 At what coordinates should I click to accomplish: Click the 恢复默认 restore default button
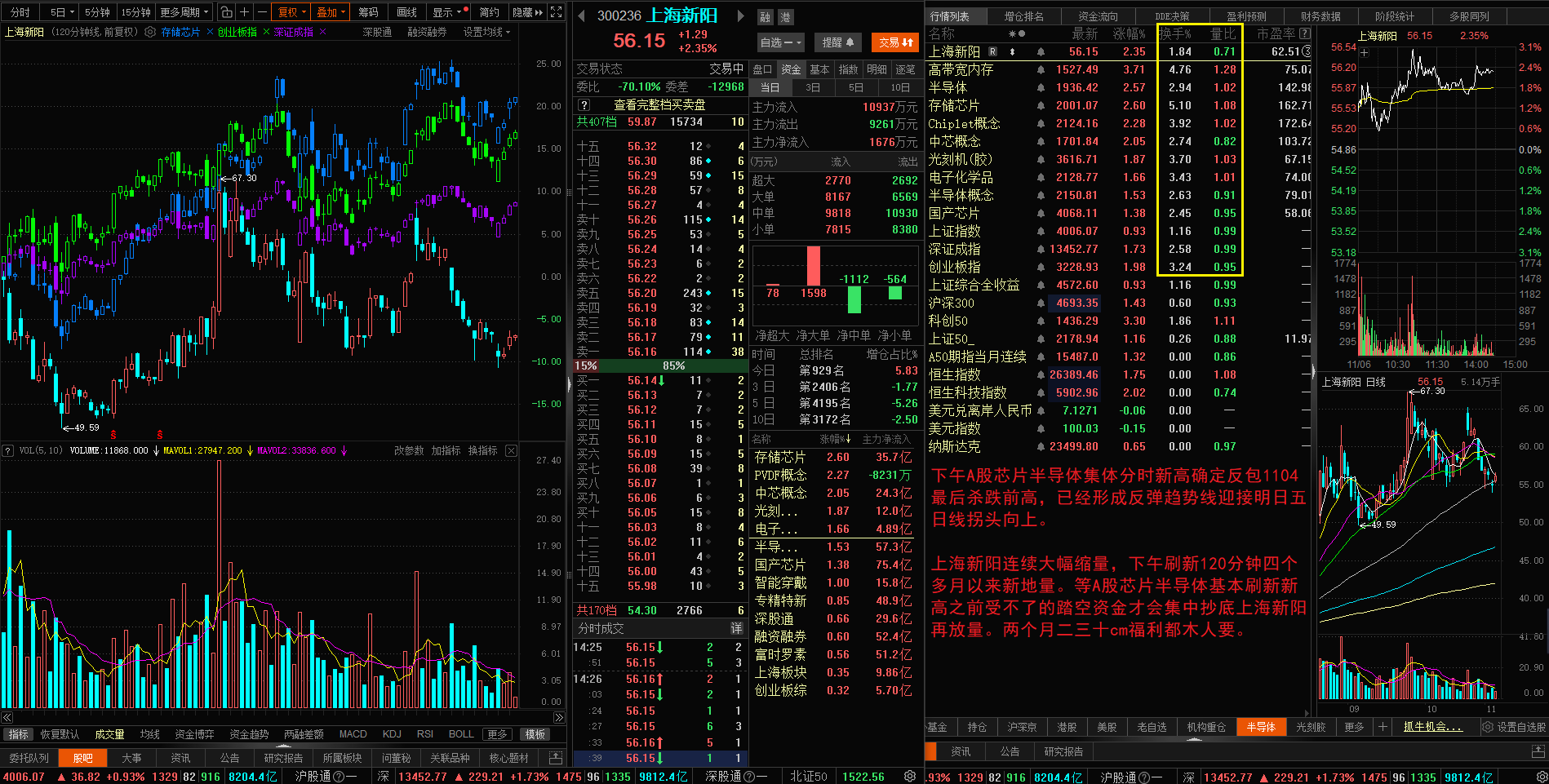[x=60, y=734]
